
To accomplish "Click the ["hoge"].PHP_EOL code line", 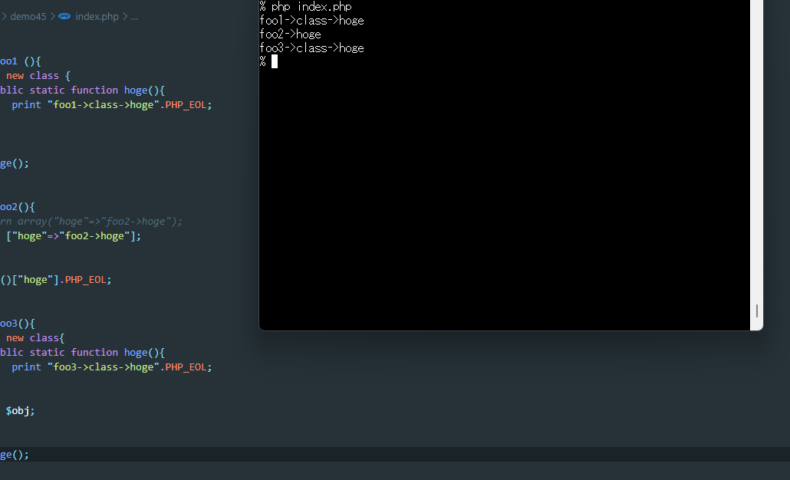I will pos(55,280).
